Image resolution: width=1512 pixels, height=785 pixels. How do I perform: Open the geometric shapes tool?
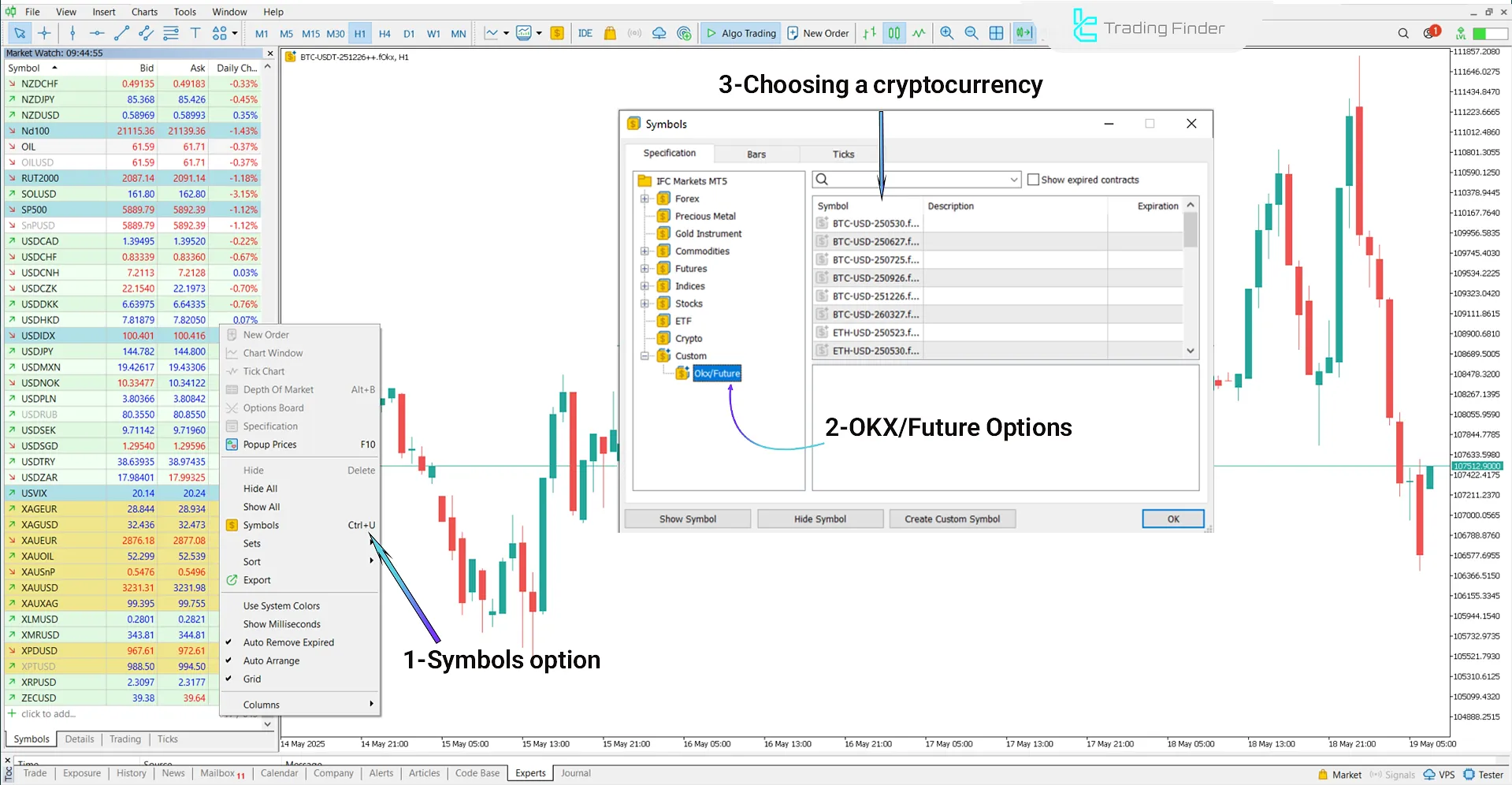(x=219, y=33)
